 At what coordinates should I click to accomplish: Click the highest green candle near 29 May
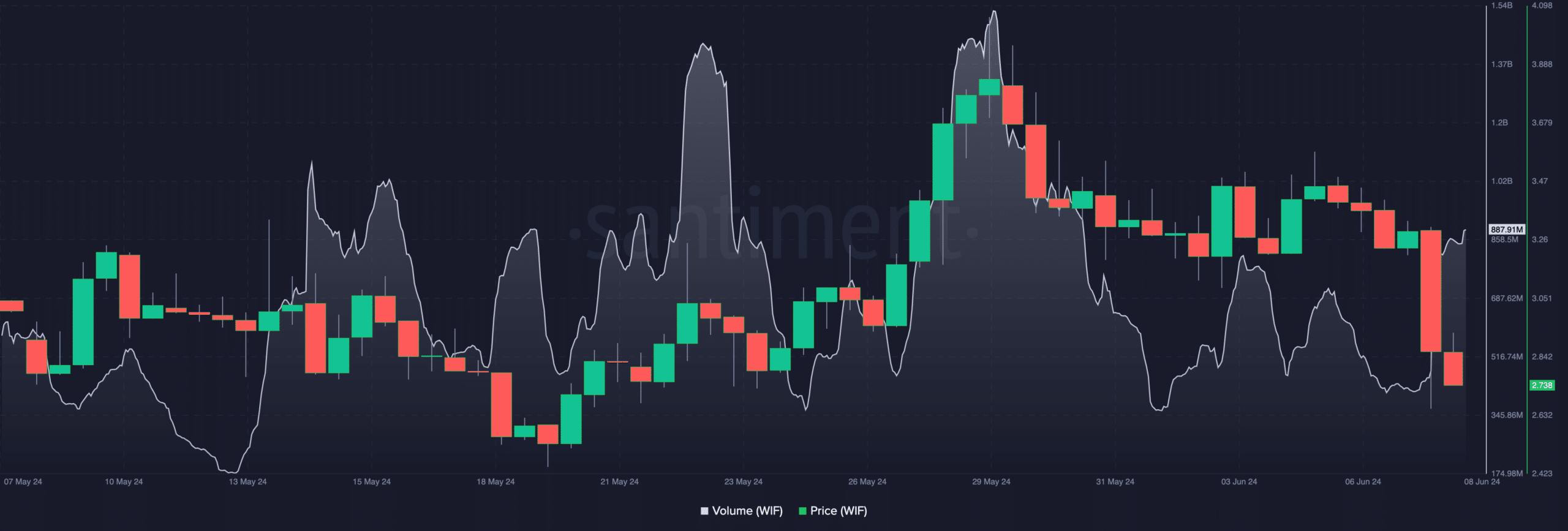(x=989, y=87)
